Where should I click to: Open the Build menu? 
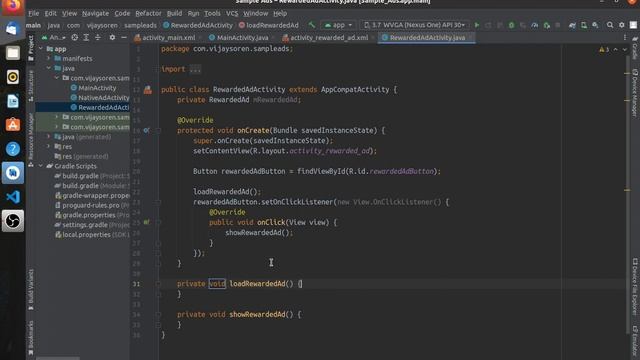(174, 13)
